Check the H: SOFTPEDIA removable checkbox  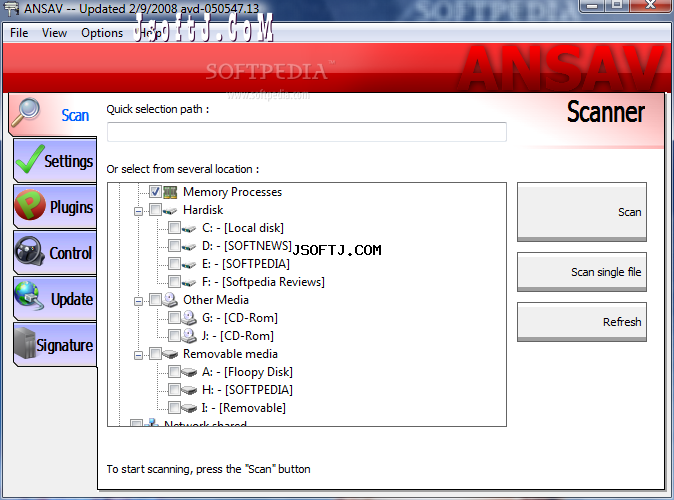[174, 390]
